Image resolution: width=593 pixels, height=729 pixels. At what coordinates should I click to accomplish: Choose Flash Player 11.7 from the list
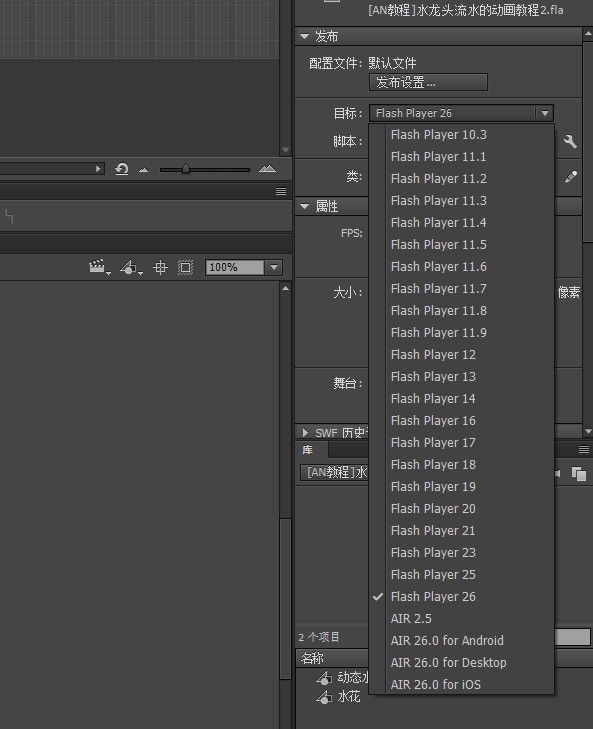tap(470, 289)
